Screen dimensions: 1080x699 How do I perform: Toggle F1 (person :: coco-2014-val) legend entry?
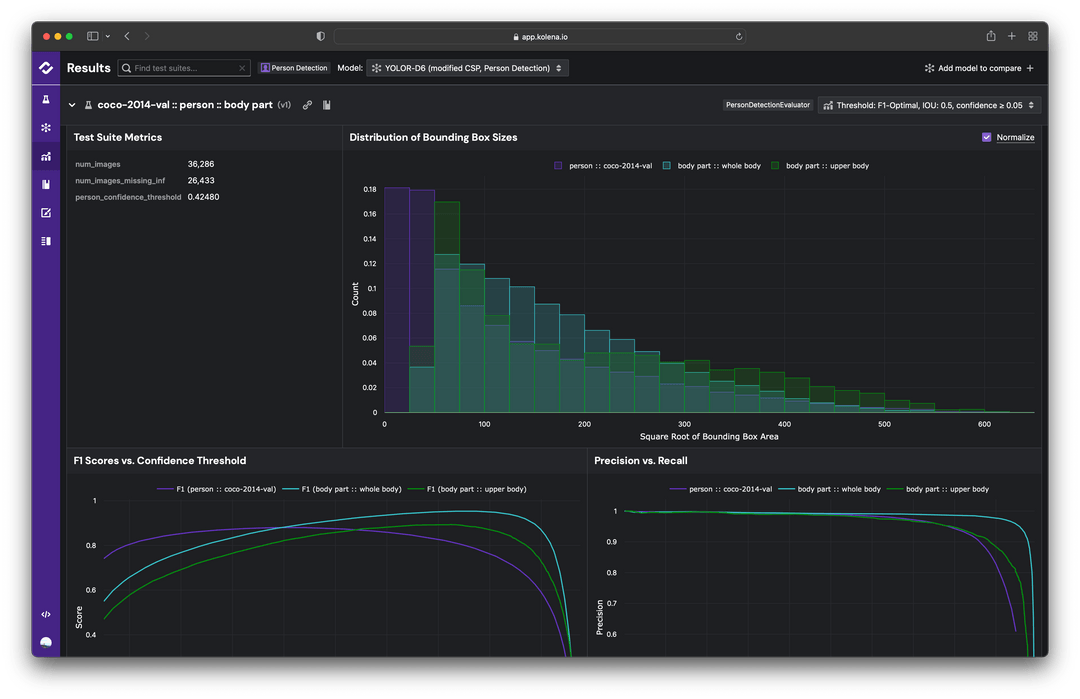pyautogui.click(x=217, y=489)
